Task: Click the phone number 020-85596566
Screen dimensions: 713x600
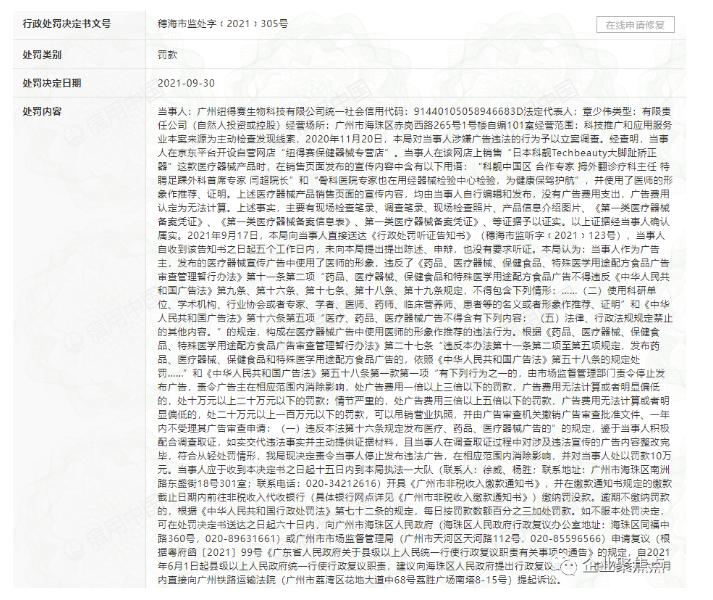Action: pos(567,539)
